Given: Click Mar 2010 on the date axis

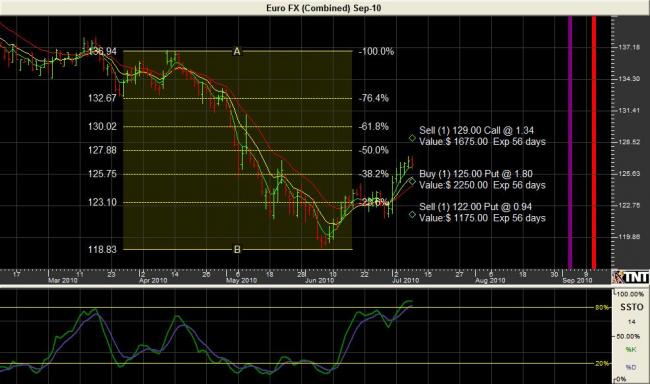Looking at the screenshot, I should [63, 281].
